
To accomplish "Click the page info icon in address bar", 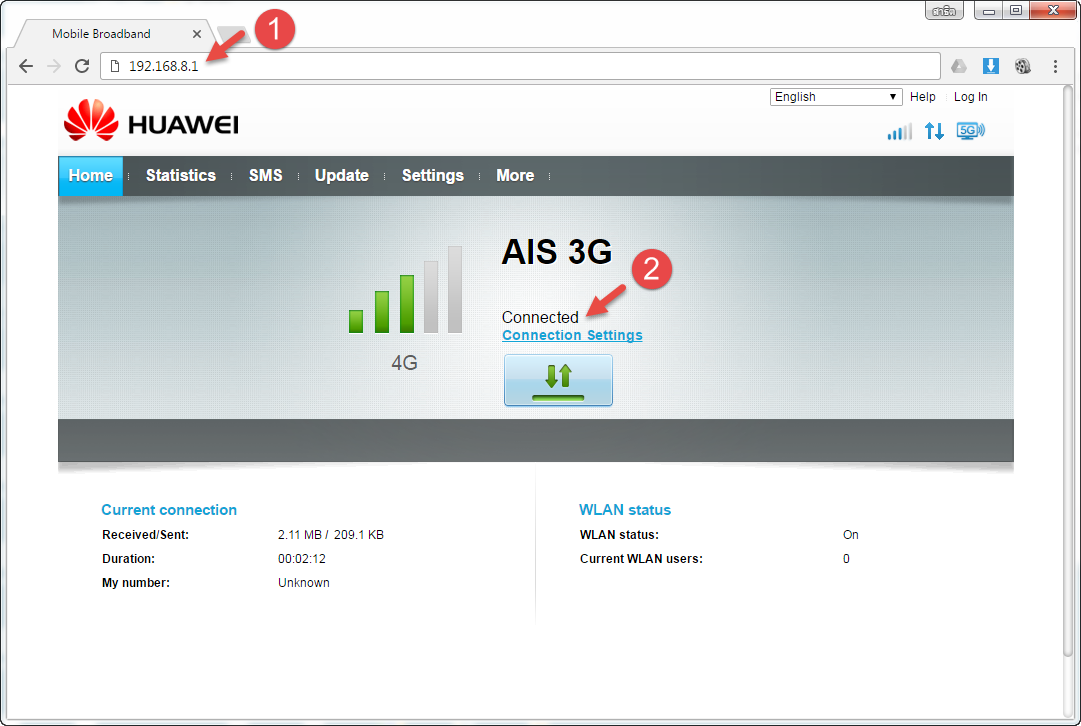I will (x=115, y=66).
